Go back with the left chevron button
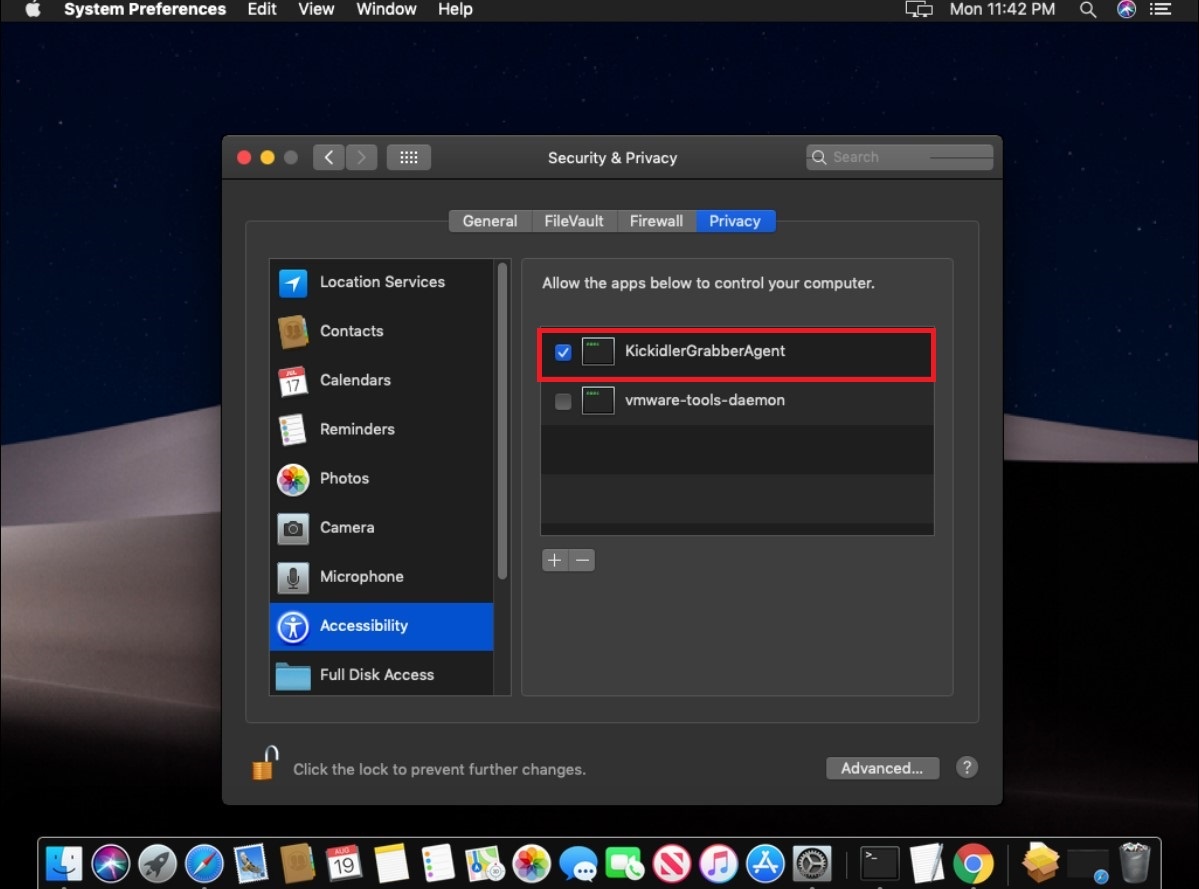 [329, 157]
